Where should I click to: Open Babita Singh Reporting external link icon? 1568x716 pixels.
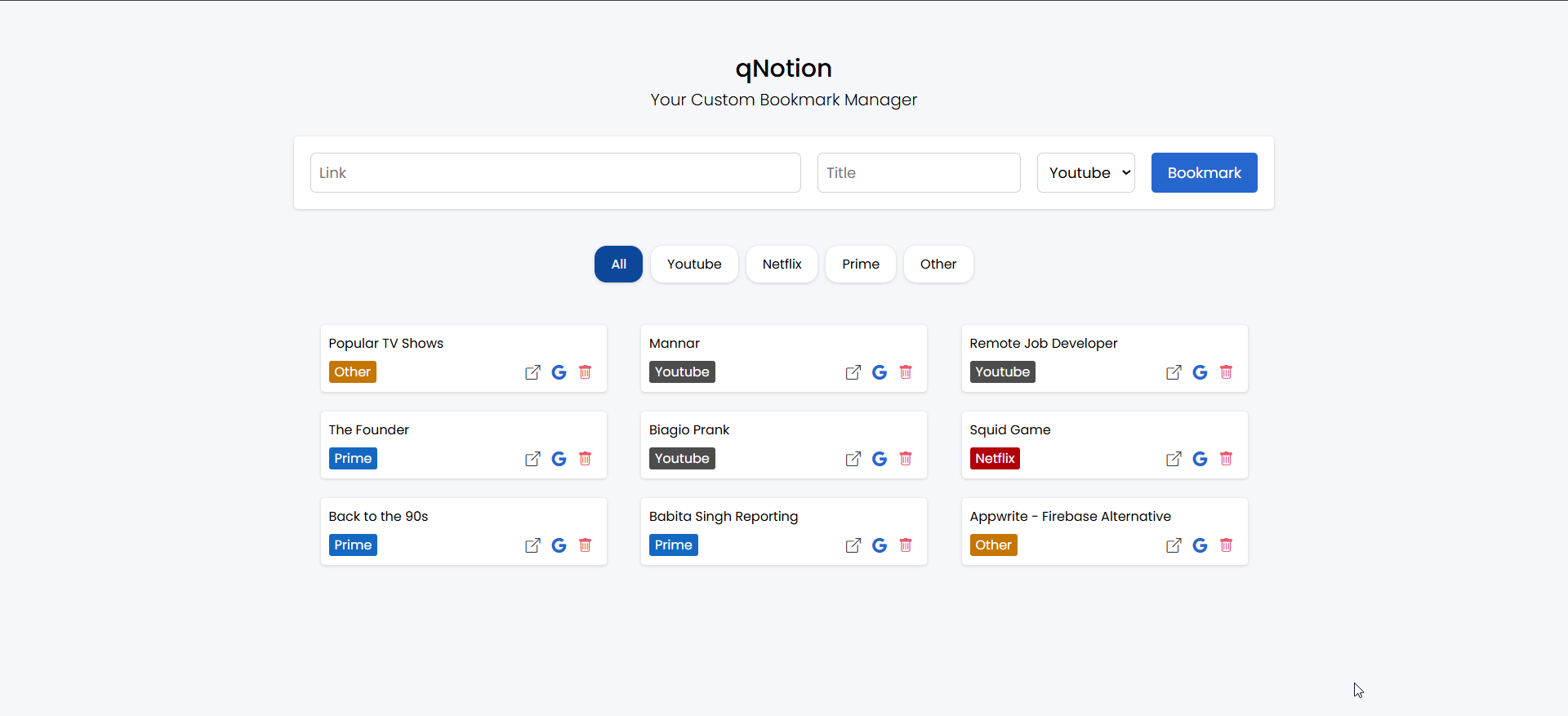pyautogui.click(x=853, y=545)
